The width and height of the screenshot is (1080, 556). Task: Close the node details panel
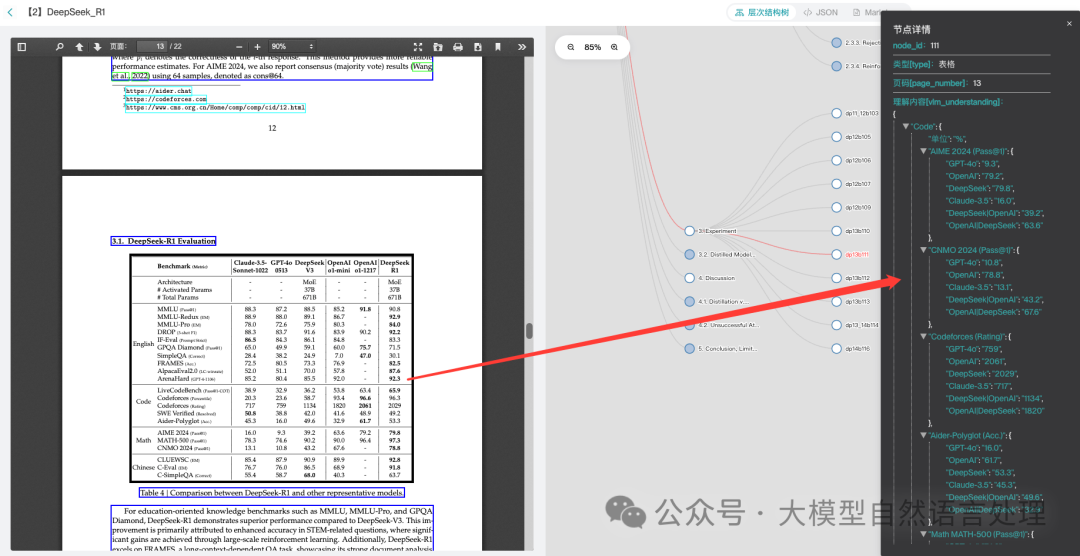click(x=1069, y=24)
